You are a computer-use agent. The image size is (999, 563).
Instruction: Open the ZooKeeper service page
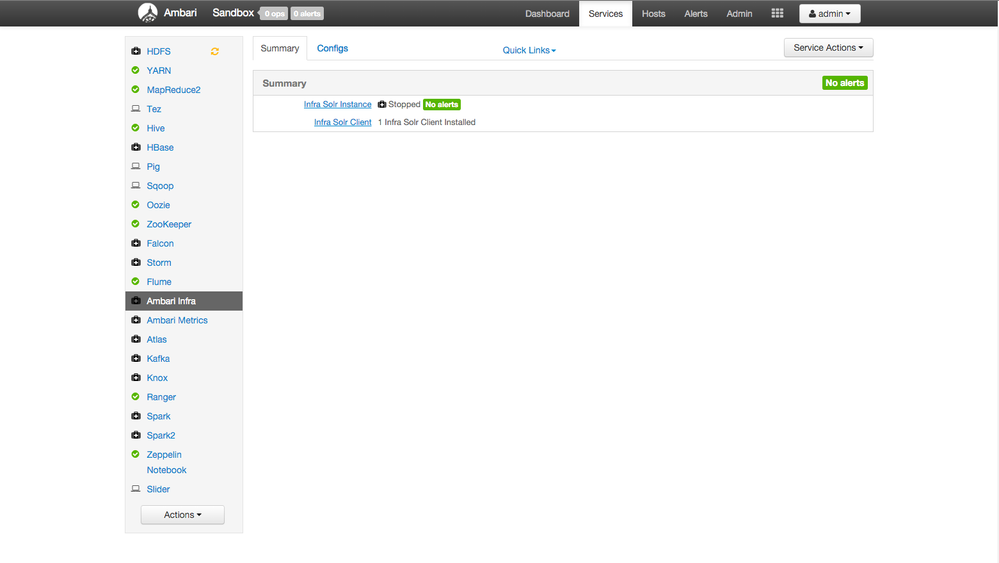tap(169, 224)
